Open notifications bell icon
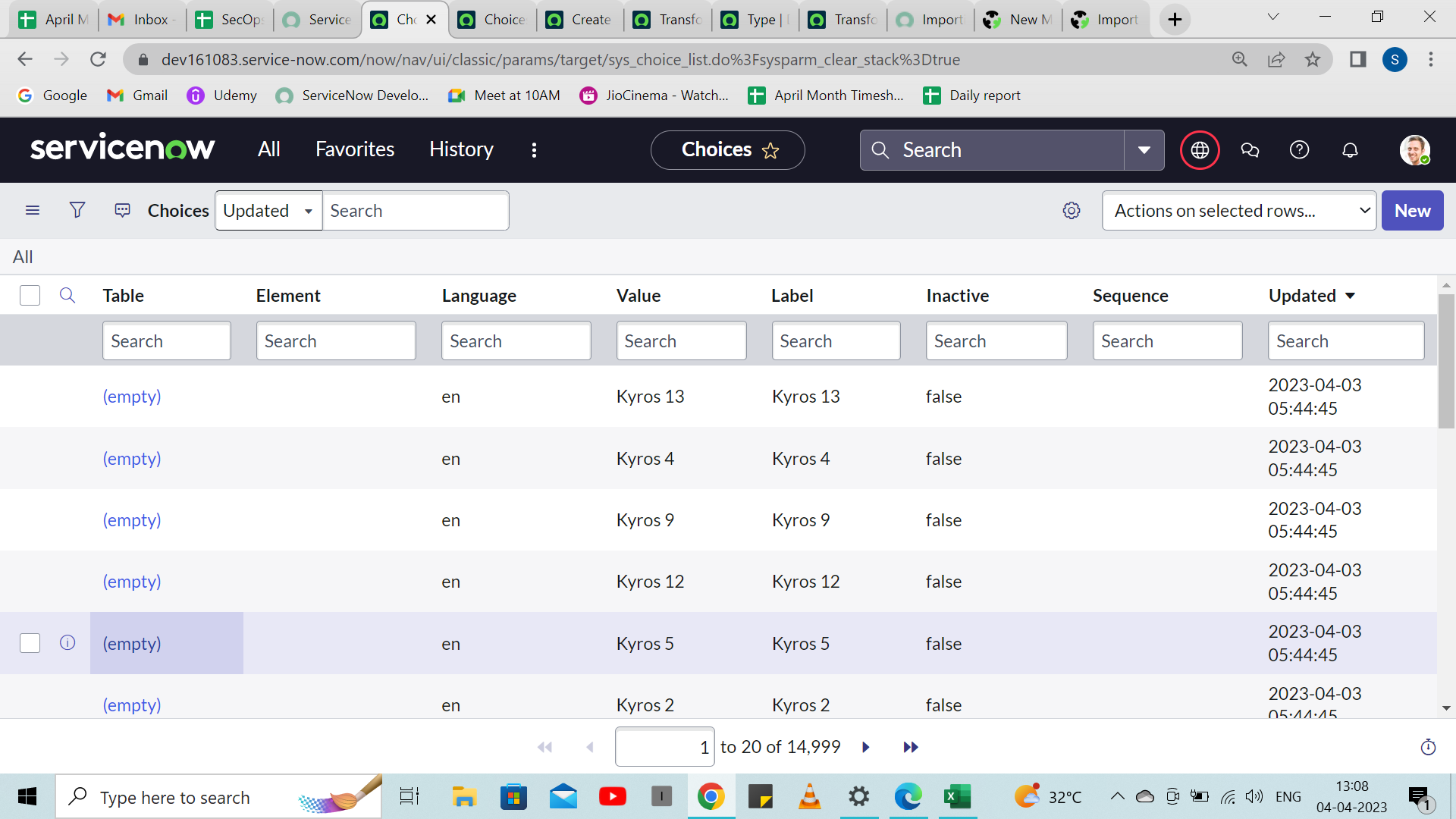 pyautogui.click(x=1350, y=150)
